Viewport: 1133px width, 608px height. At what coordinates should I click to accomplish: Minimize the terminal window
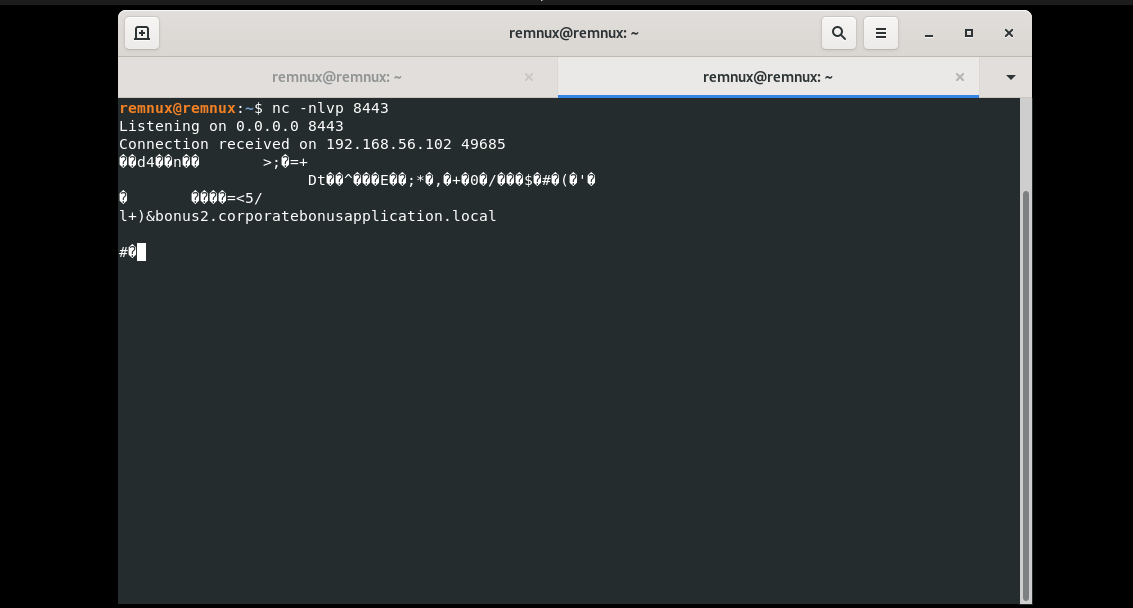(x=929, y=33)
